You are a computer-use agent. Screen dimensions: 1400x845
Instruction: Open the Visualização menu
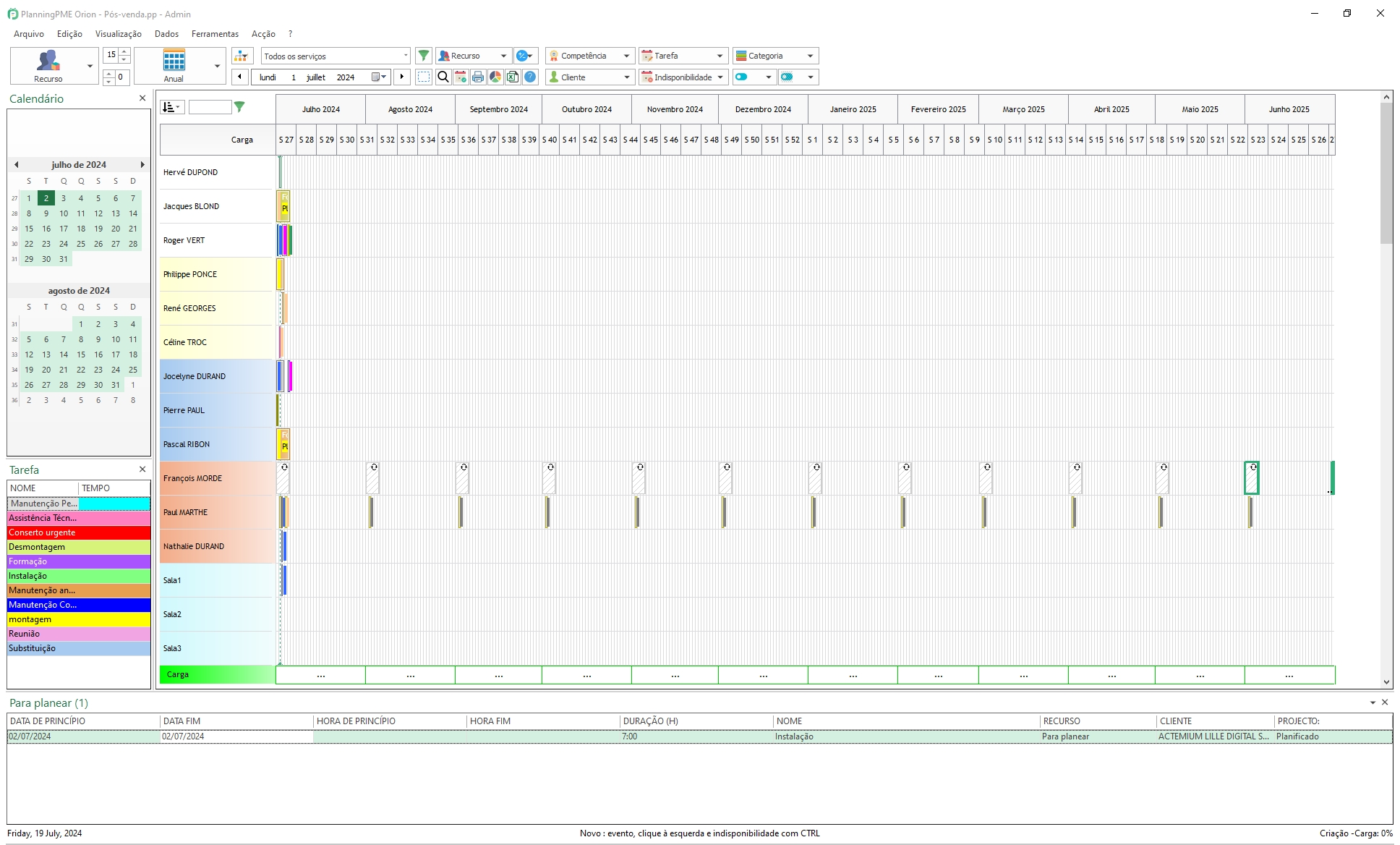[x=119, y=34]
